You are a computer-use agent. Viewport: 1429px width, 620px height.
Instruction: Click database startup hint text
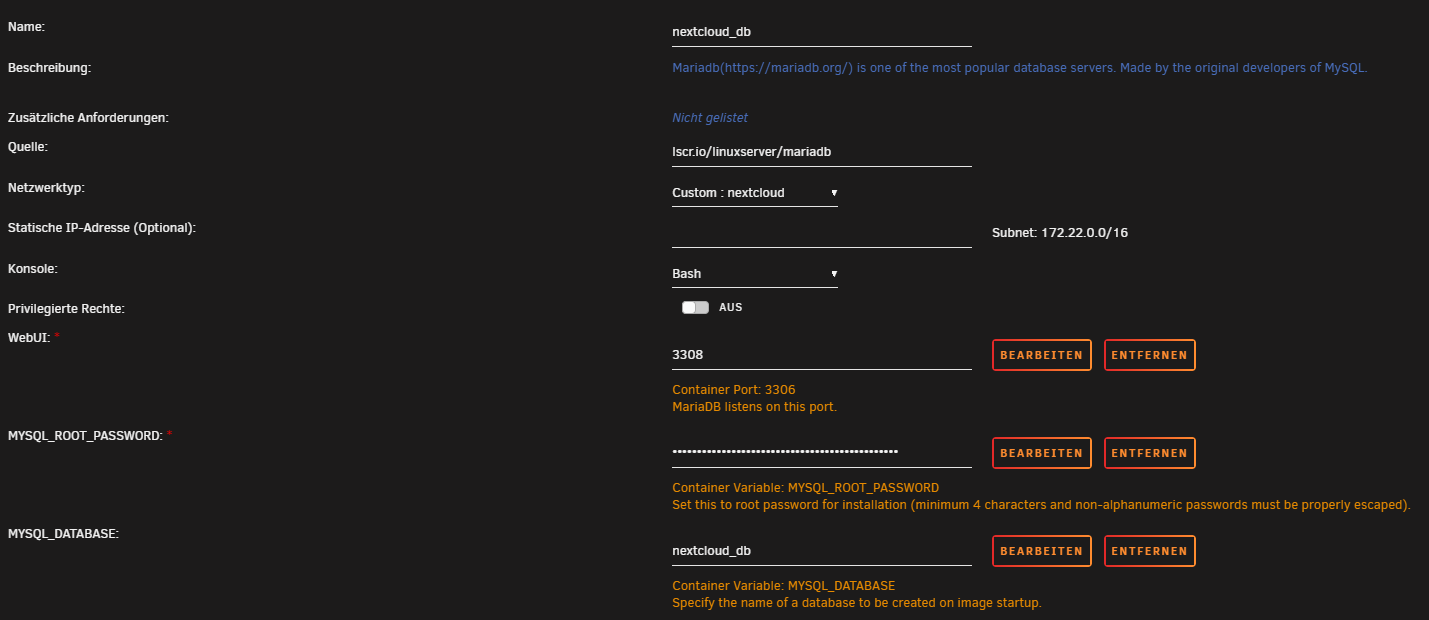[857, 603]
